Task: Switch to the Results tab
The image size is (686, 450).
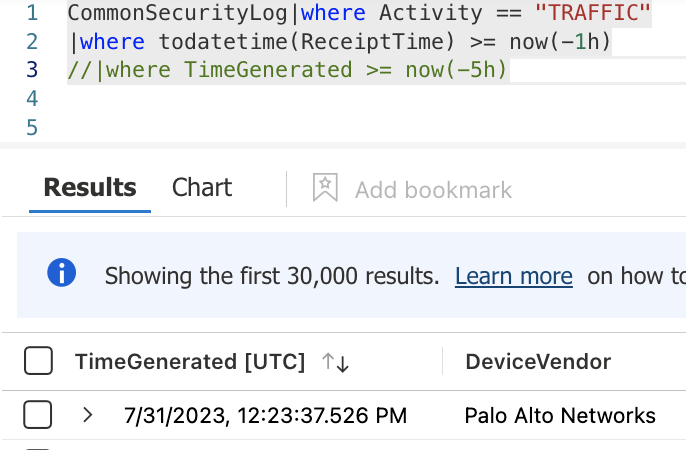Action: (x=90, y=188)
